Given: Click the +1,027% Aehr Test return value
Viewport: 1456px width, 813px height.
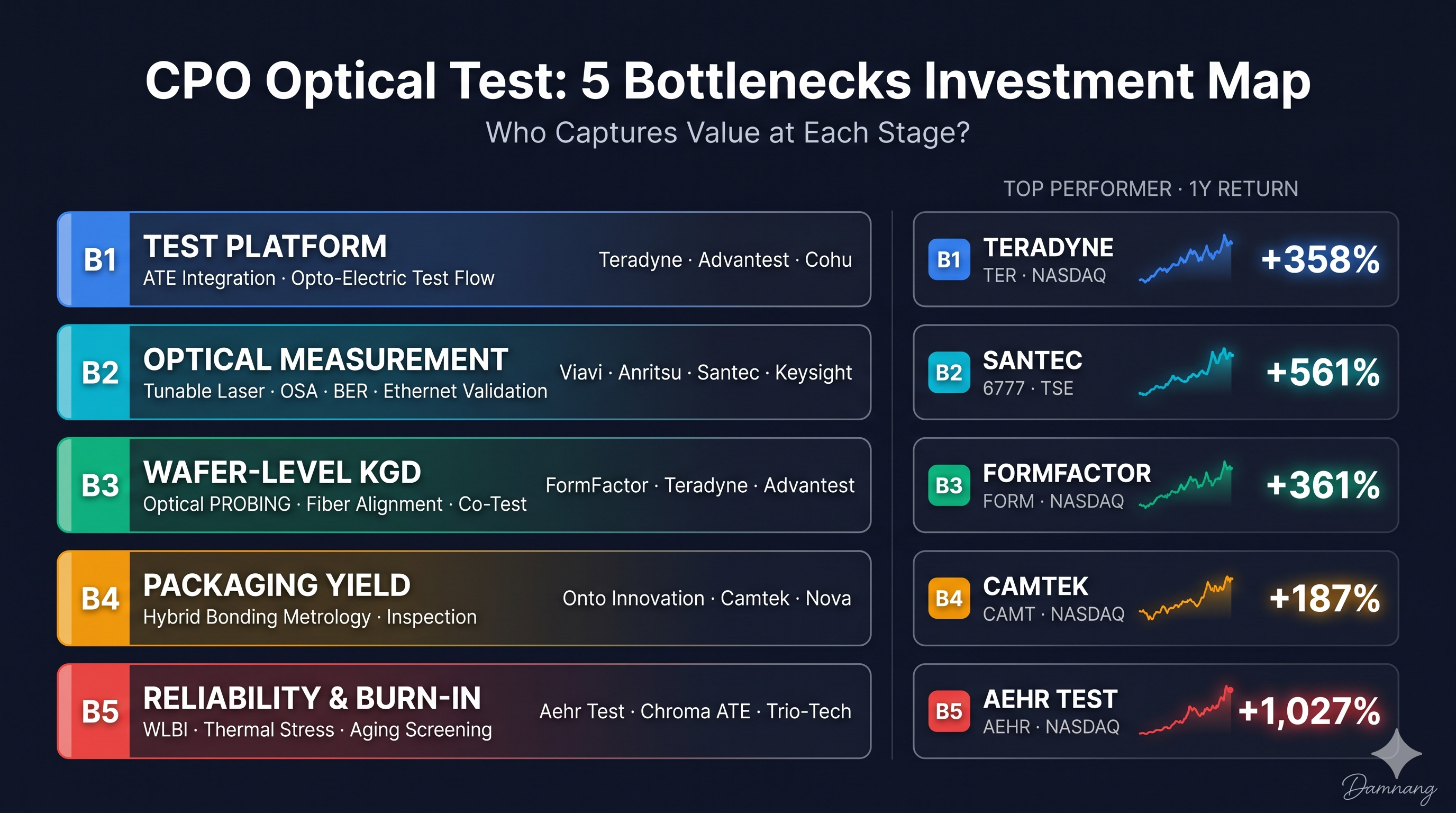Looking at the screenshot, I should point(1309,711).
